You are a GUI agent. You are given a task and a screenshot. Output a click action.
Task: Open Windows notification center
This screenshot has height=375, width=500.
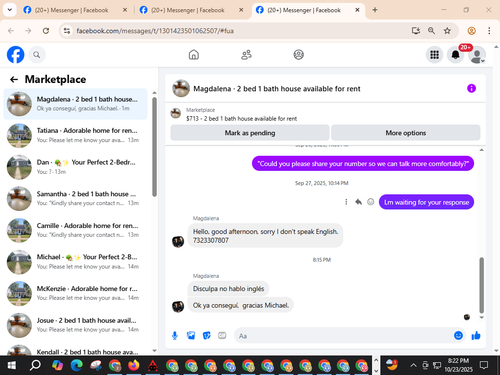pos(484,365)
